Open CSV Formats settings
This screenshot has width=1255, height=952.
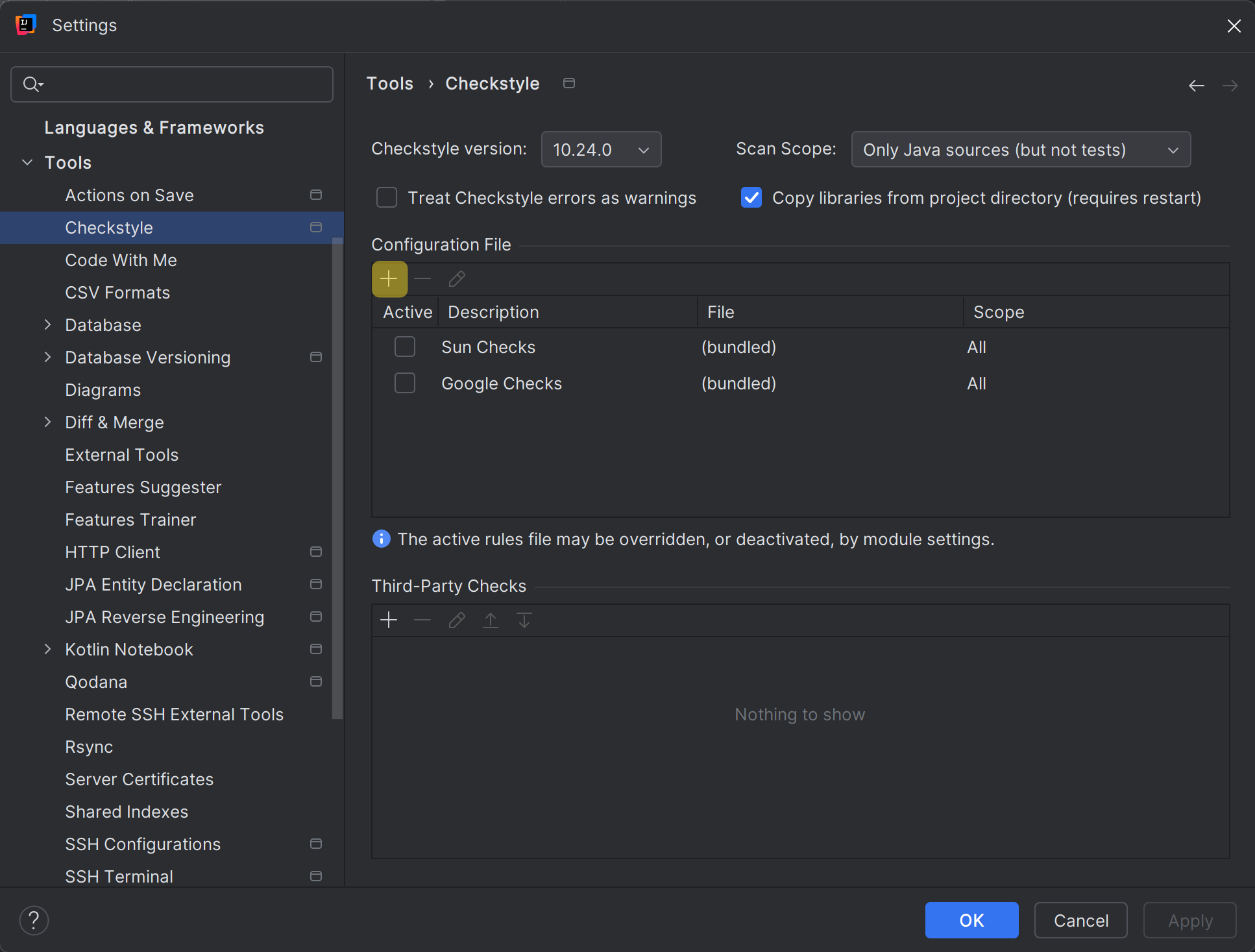coord(117,293)
